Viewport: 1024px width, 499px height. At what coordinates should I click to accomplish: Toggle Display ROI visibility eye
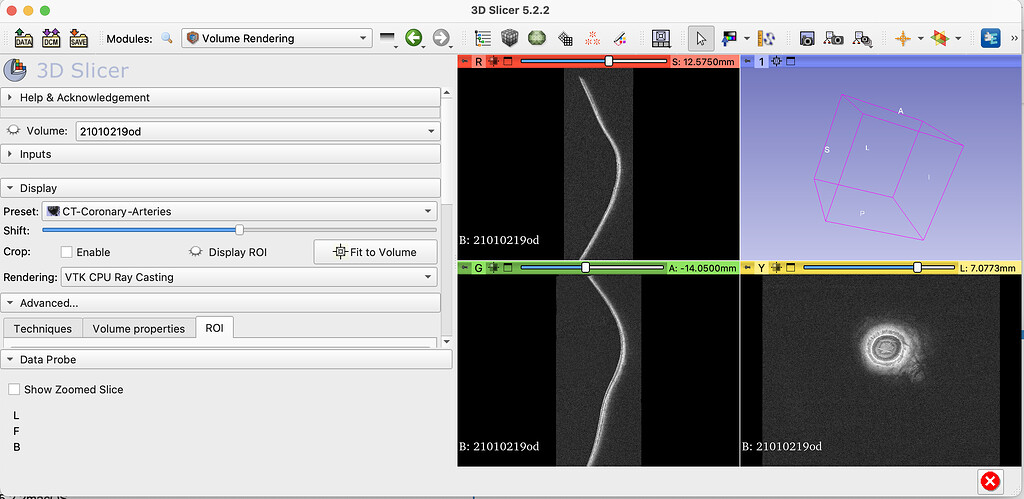coord(195,252)
